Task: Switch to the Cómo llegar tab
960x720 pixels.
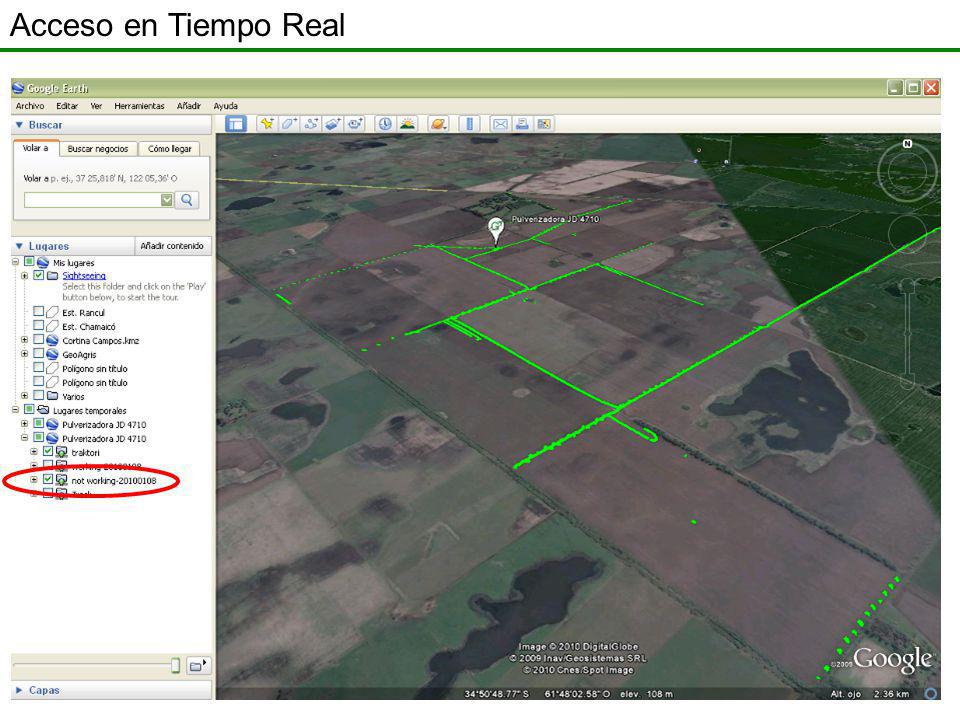Action: (170, 149)
